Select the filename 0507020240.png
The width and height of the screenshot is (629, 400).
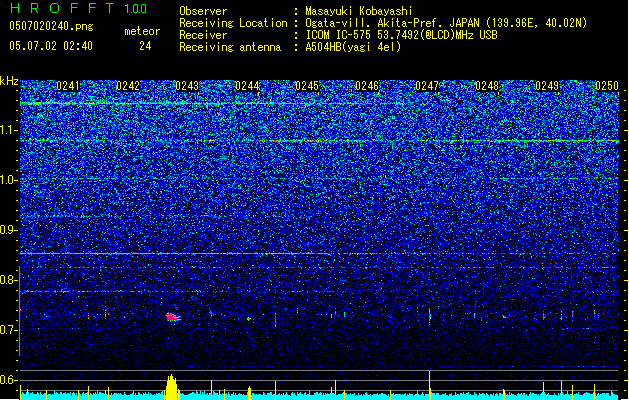pos(51,26)
